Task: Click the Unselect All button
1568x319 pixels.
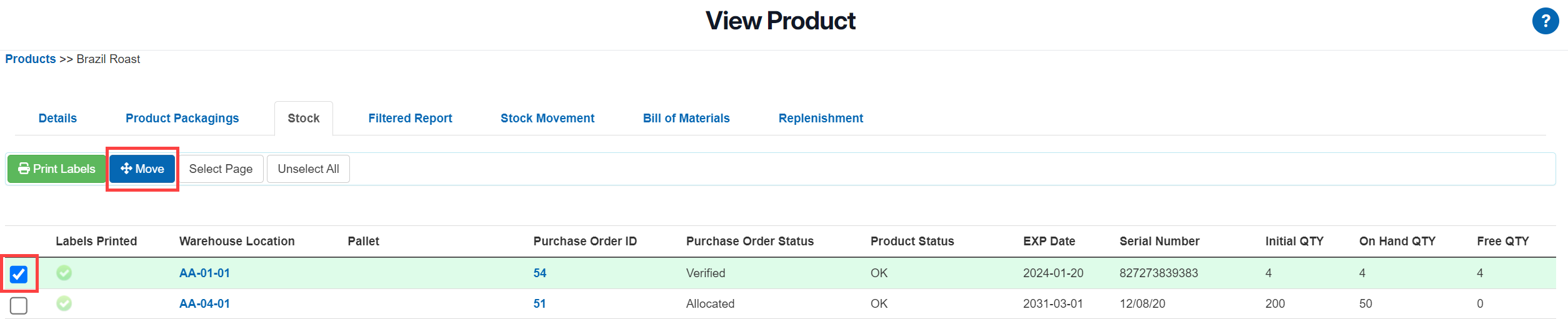Action: 308,169
